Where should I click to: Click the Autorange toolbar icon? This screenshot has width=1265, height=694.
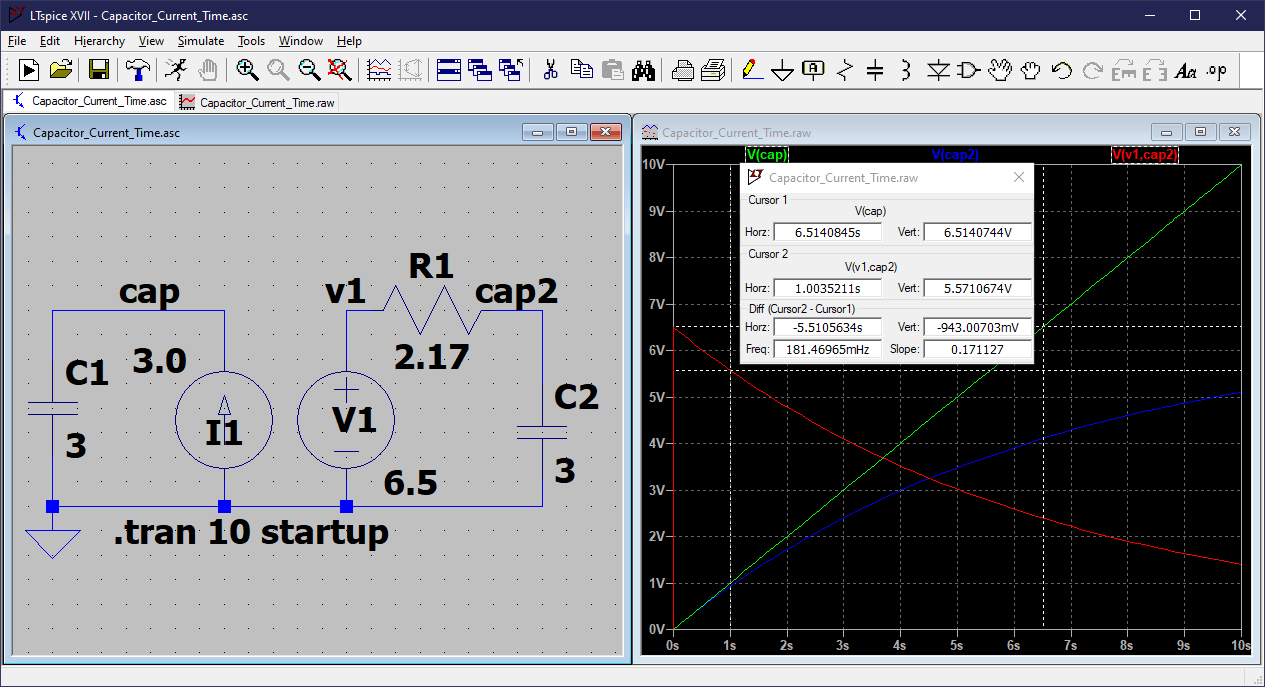410,70
